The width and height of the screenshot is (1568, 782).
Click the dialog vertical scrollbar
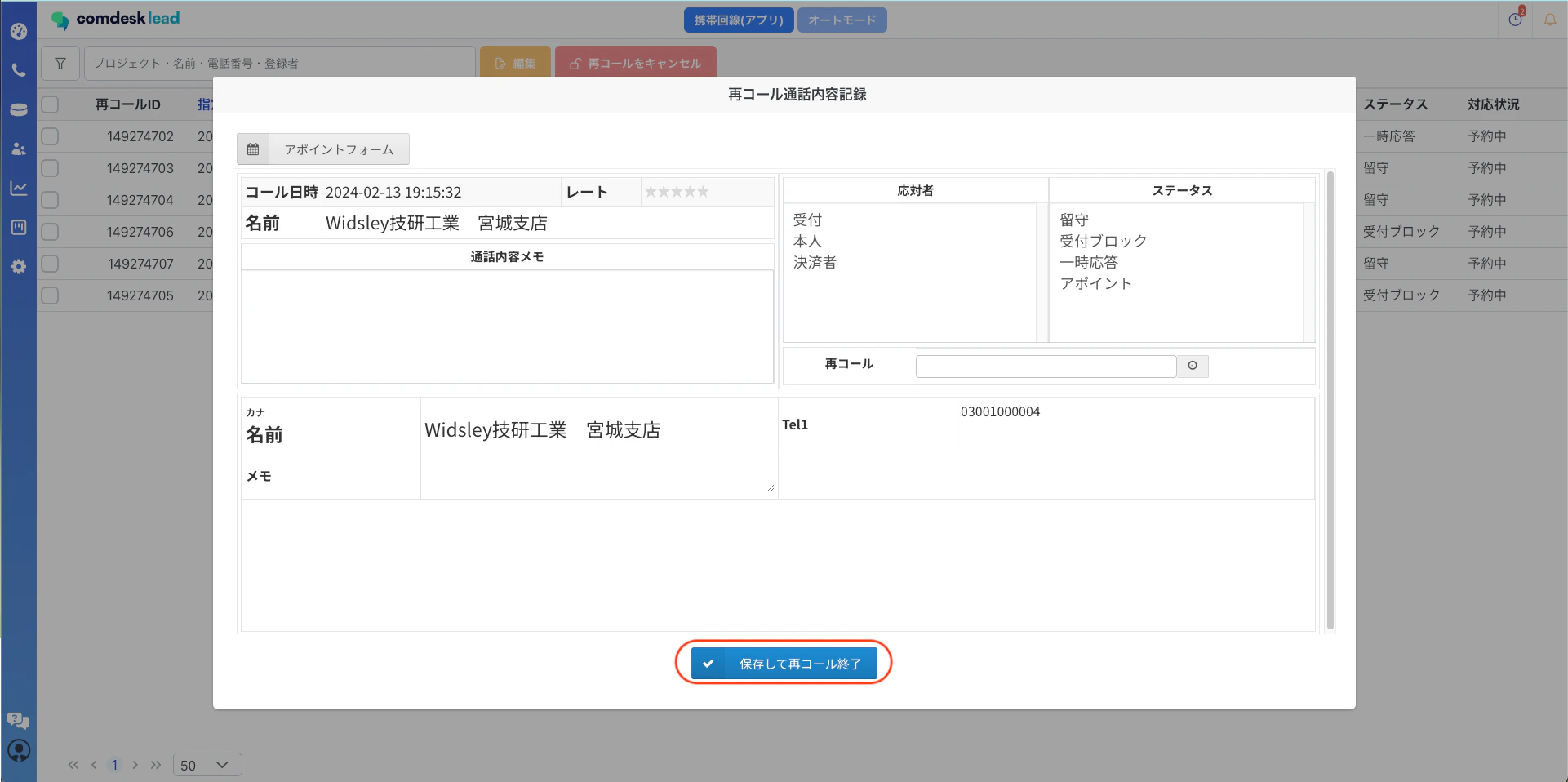coord(1330,400)
